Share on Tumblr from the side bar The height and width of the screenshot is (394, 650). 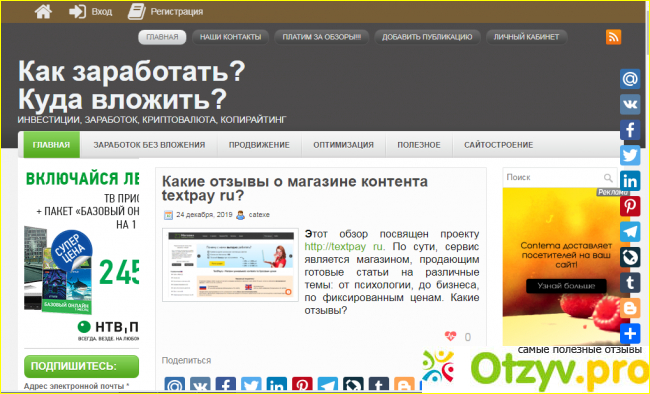[x=630, y=283]
